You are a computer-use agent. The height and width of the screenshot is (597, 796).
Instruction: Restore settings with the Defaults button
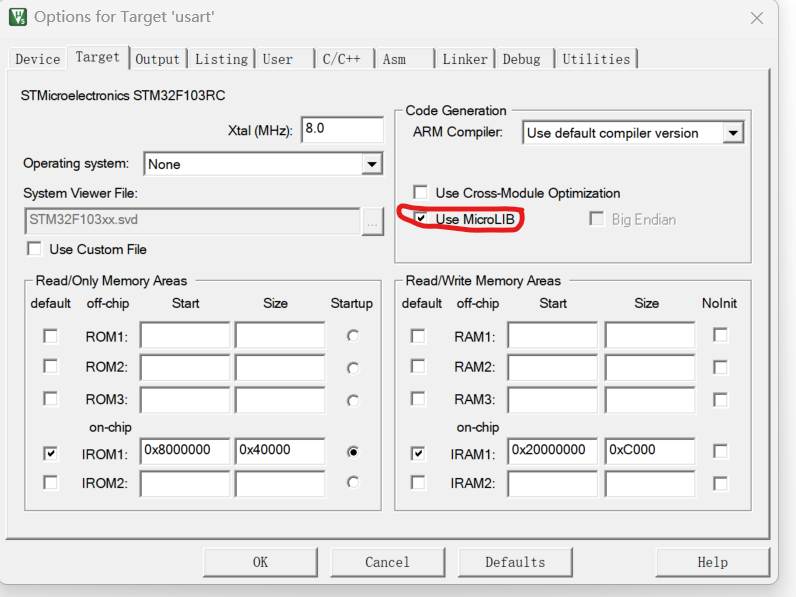515,562
